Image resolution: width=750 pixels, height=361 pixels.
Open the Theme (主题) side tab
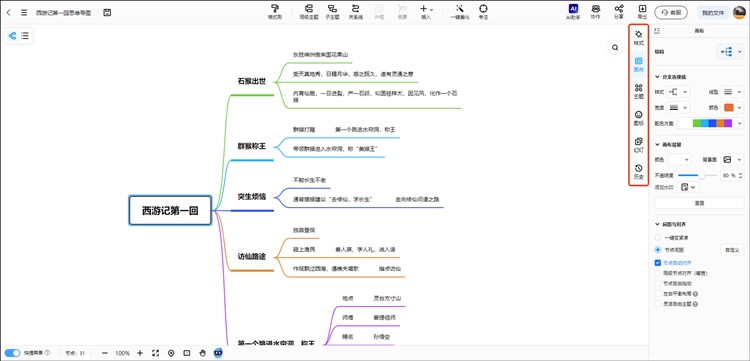(639, 91)
